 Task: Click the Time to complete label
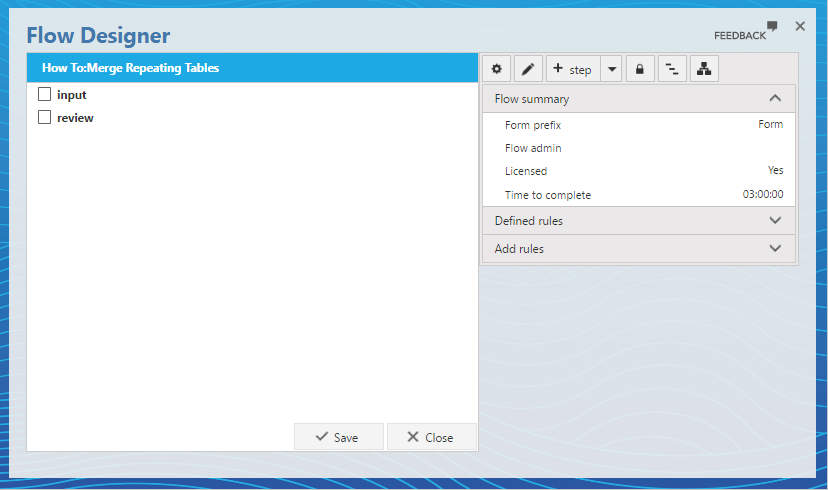(x=548, y=195)
